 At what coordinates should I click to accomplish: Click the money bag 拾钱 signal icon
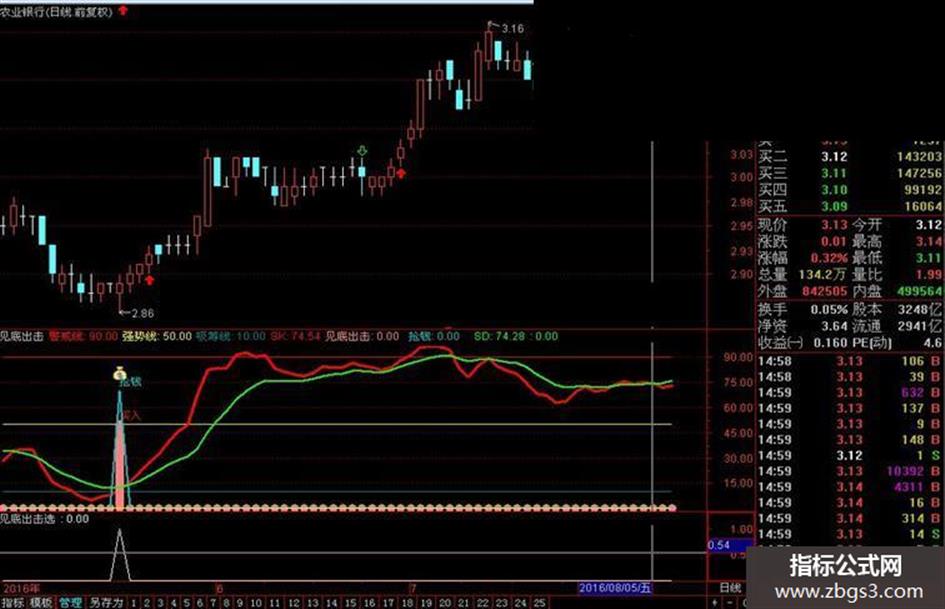(x=120, y=374)
